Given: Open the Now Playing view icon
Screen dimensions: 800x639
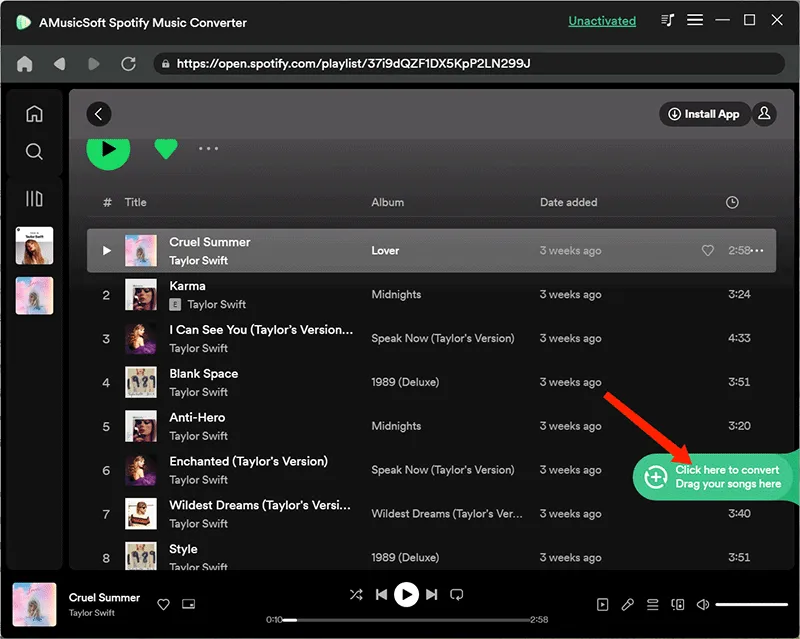Looking at the screenshot, I should tap(603, 604).
